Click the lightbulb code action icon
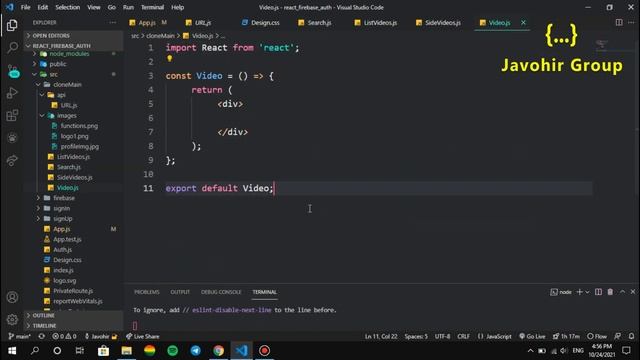The height and width of the screenshot is (360, 640). (169, 59)
